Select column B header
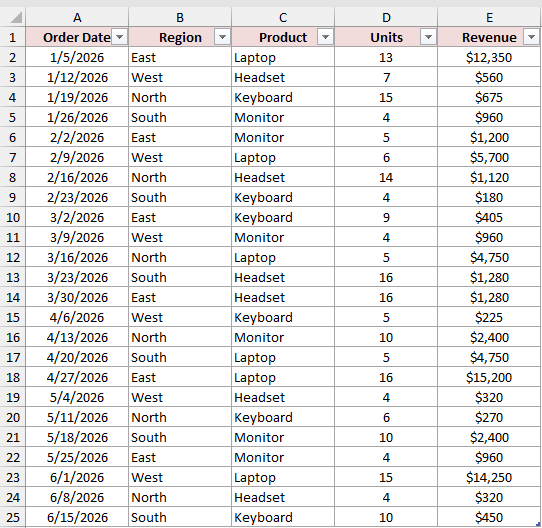542x528 pixels. pos(180,17)
